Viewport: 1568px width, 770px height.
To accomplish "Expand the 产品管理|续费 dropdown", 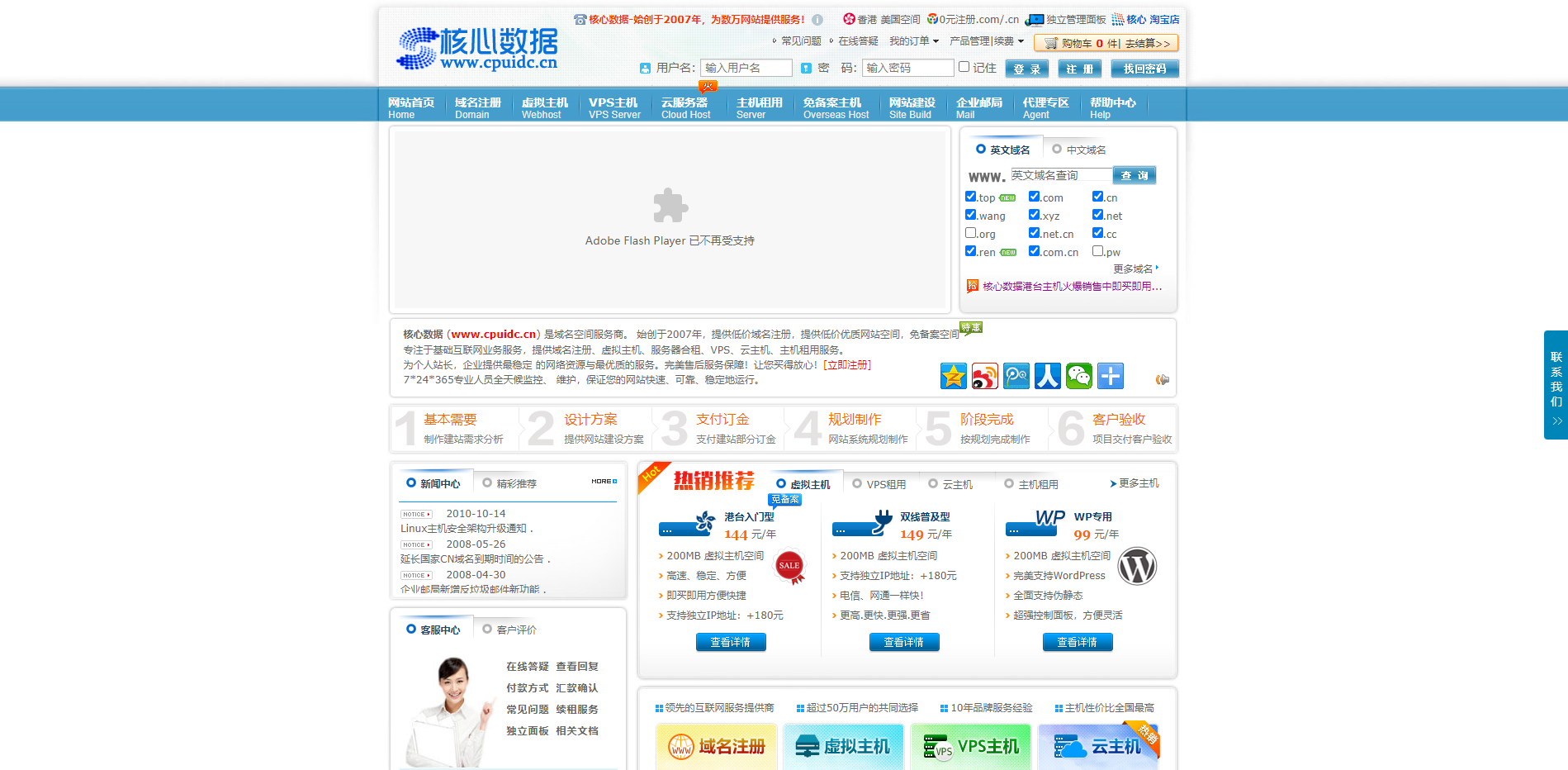I will [x=986, y=41].
